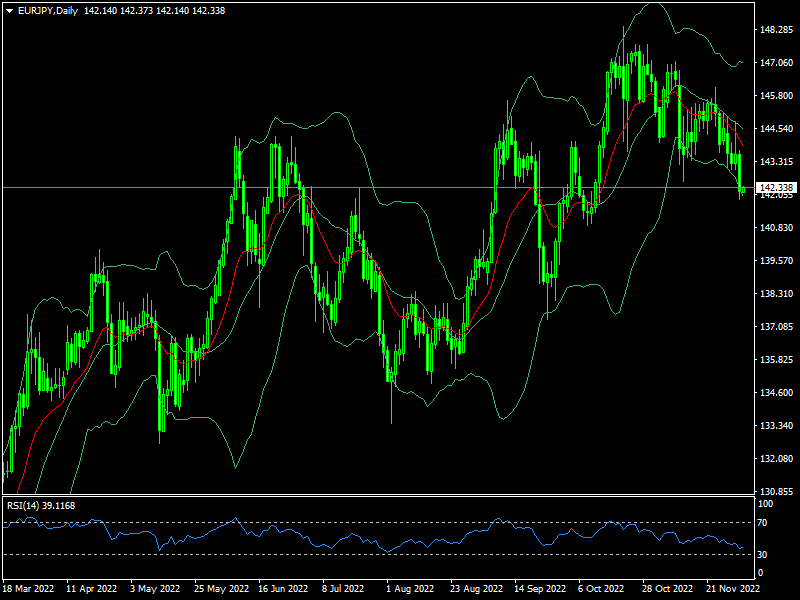Screen dimensions: 800x600
Task: Select the RSI(14) 39.1168 indicator label
Action: (x=41, y=506)
